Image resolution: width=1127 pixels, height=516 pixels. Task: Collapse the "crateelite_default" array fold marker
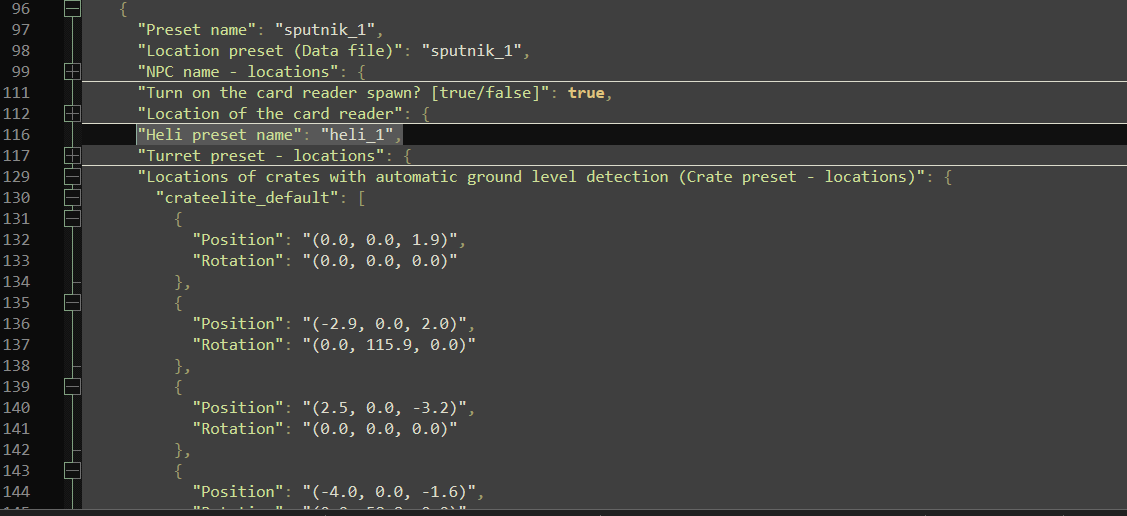coord(71,198)
